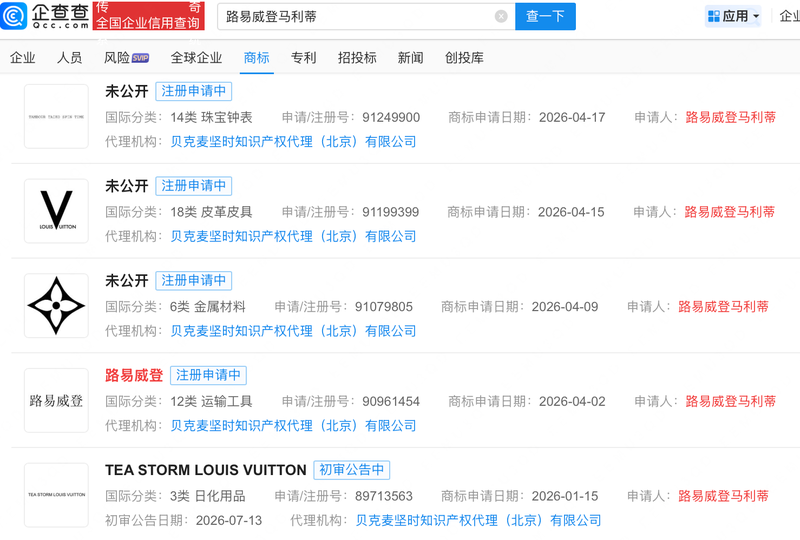The width and height of the screenshot is (800, 540).
Task: Open applicant 路易威登马利蒂 in the 2026-04-02 row
Action: point(731,401)
